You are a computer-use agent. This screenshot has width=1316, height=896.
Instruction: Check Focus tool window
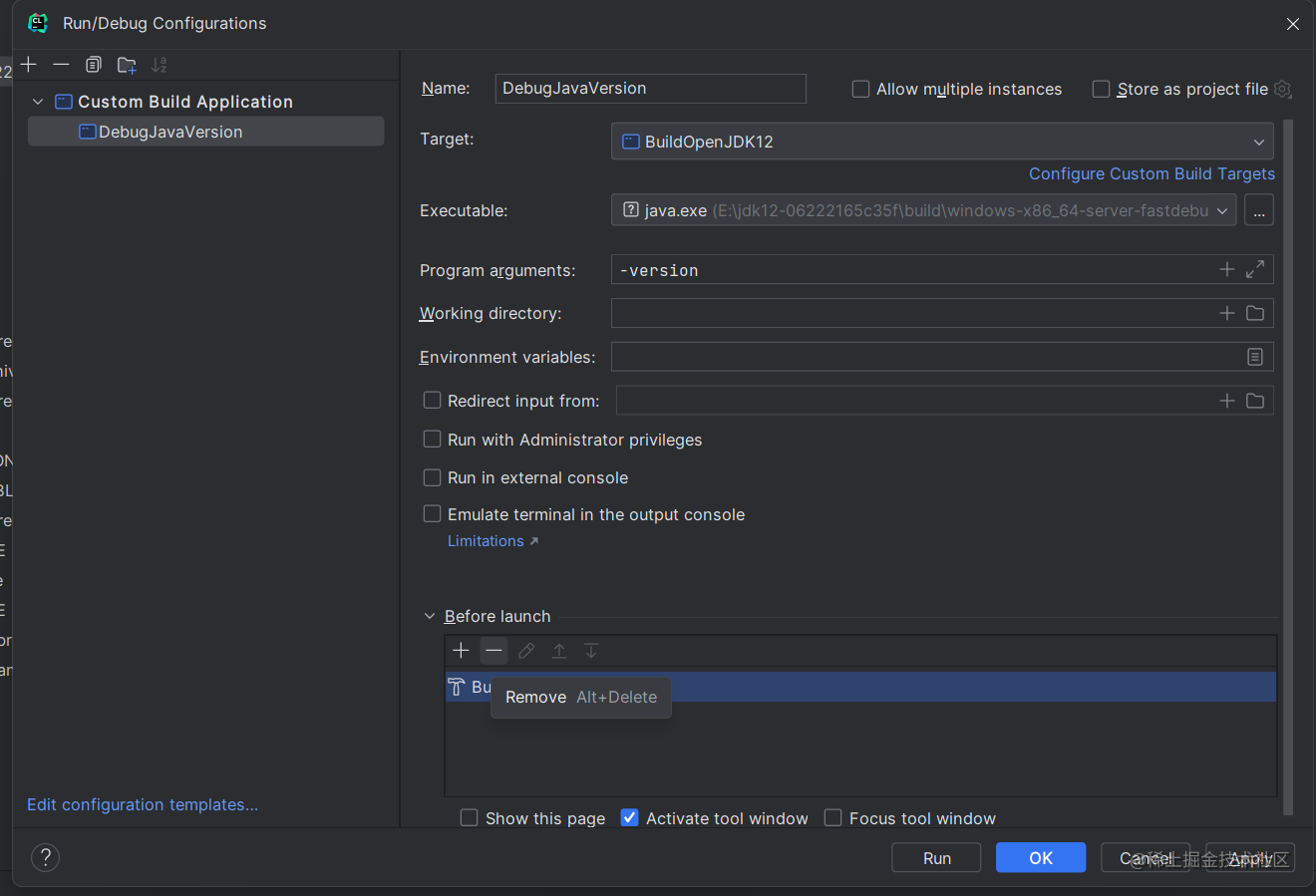pos(832,817)
